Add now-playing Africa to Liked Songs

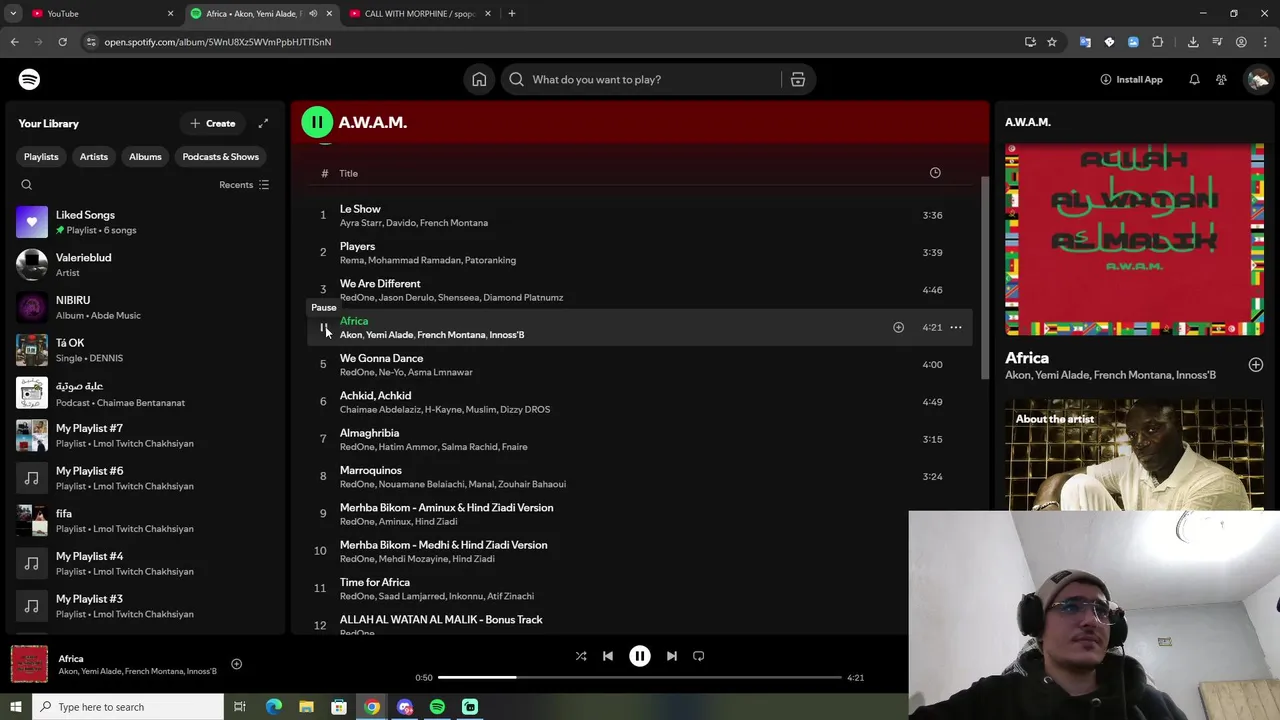tap(236, 664)
